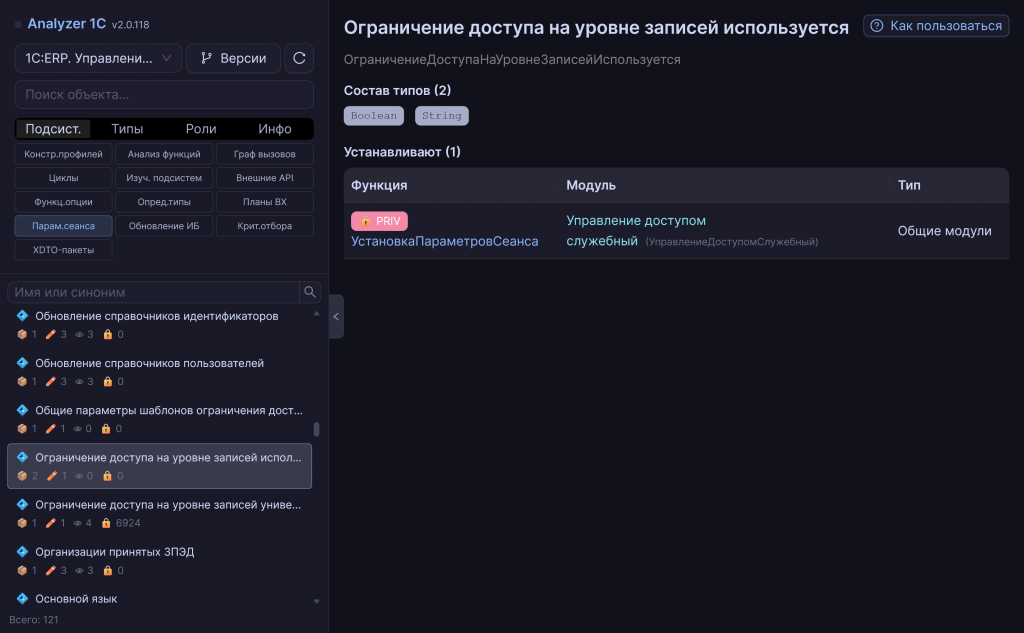Open Управление доступом служебный module link
Image resolution: width=1024 pixels, height=633 pixels.
tap(635, 231)
